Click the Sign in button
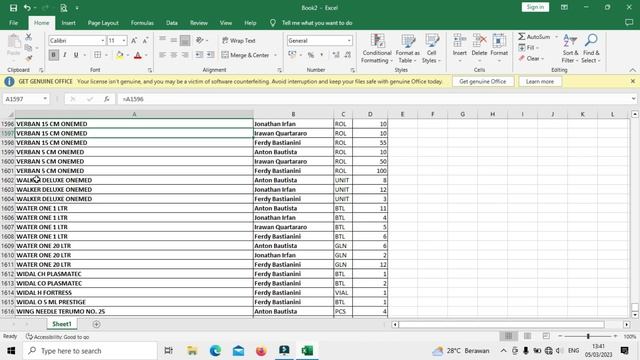The height and width of the screenshot is (360, 640). click(x=535, y=7)
